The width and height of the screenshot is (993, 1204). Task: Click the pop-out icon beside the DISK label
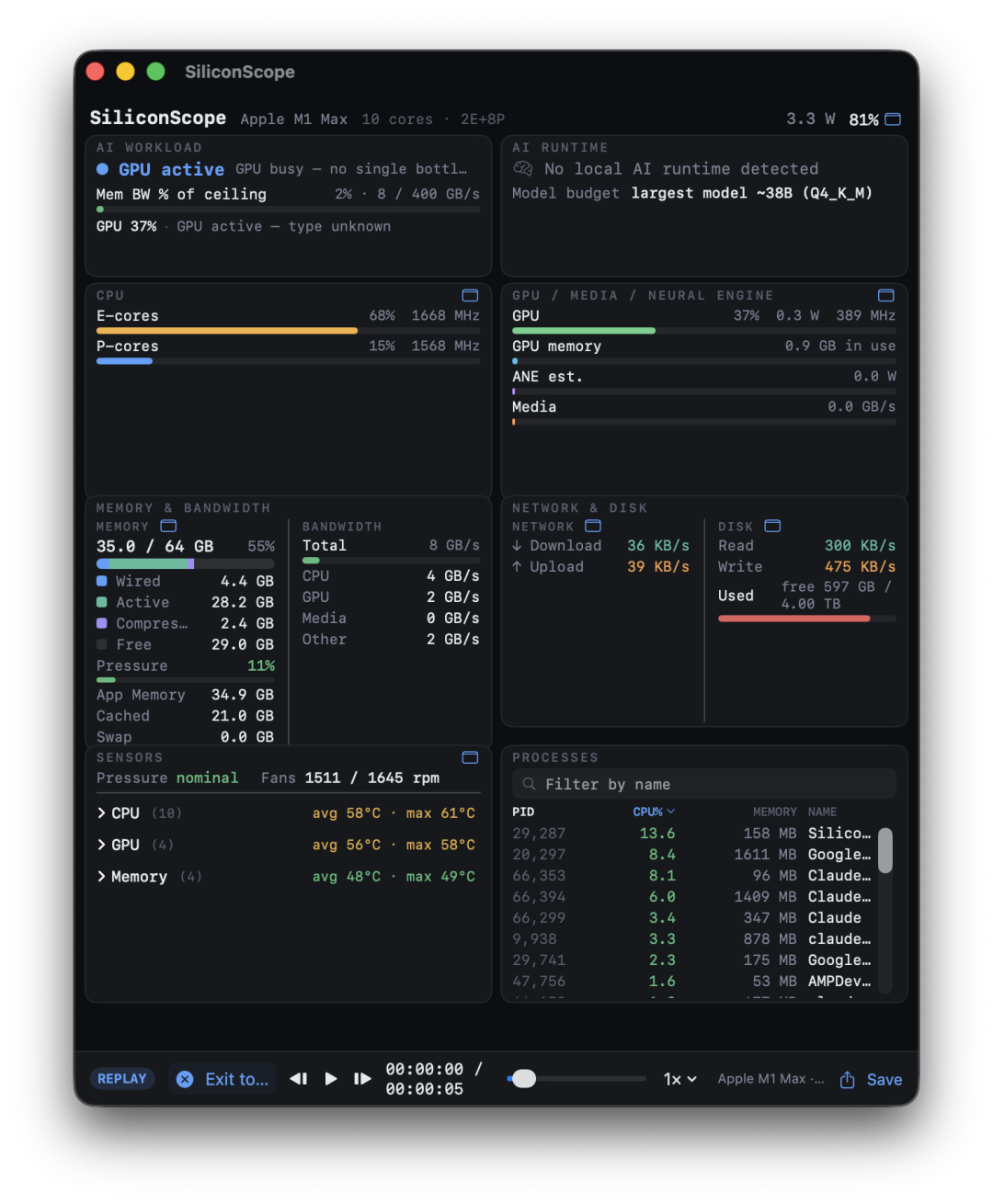(x=772, y=526)
